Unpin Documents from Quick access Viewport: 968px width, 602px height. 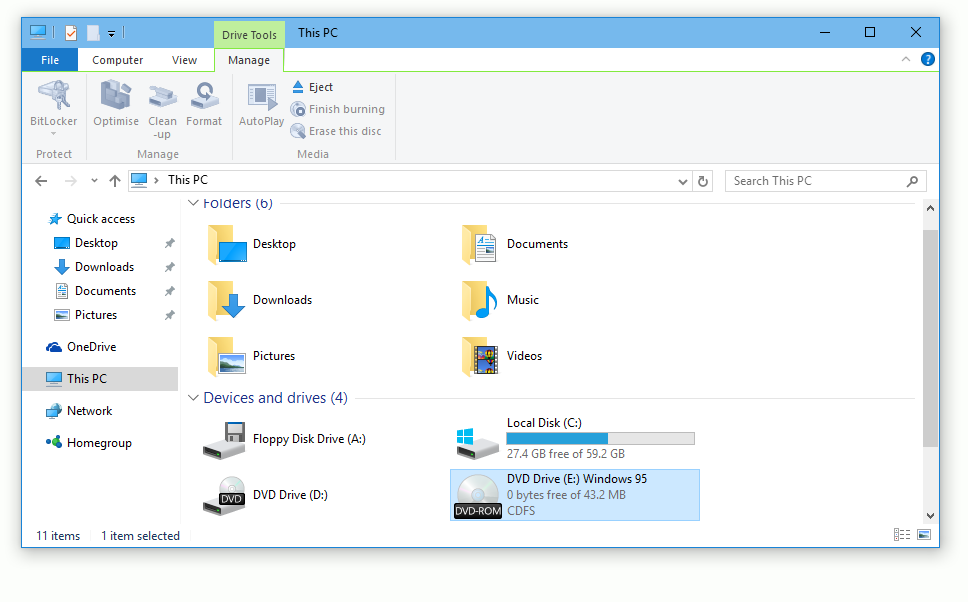(169, 291)
